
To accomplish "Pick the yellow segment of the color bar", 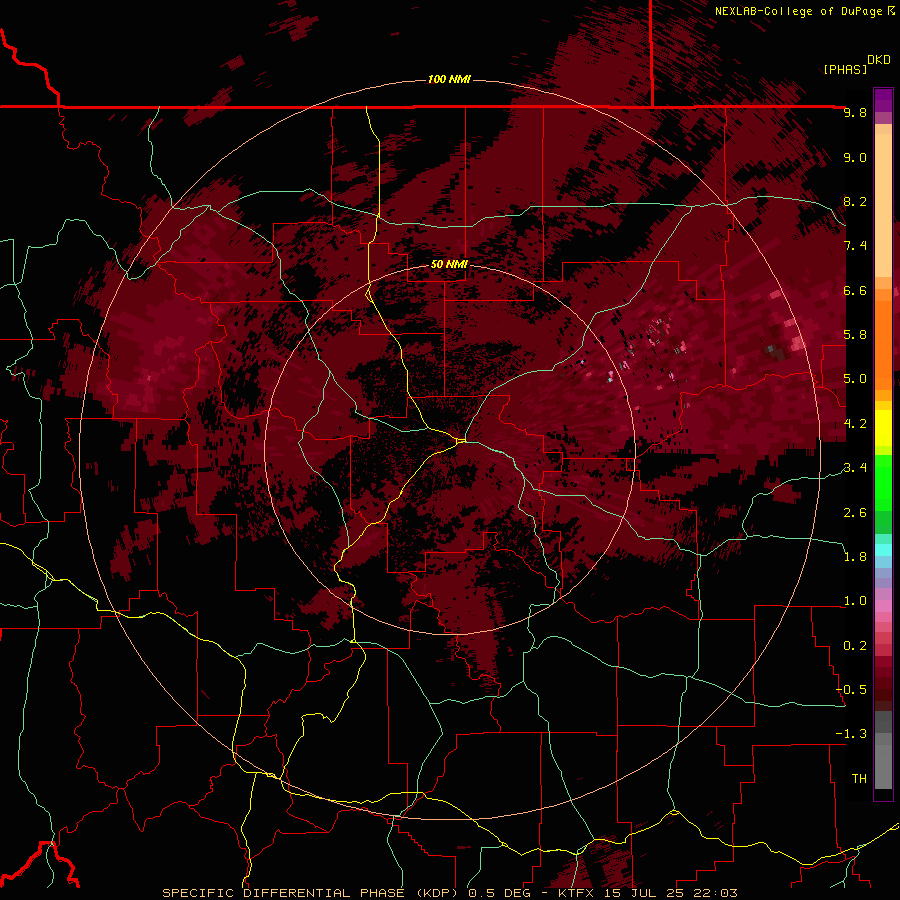I will [x=883, y=428].
